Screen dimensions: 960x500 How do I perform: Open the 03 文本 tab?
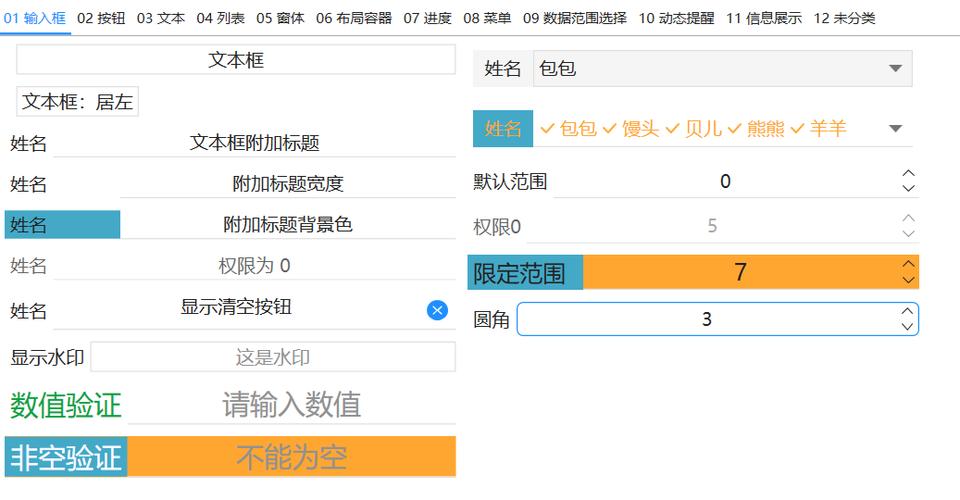click(x=161, y=18)
